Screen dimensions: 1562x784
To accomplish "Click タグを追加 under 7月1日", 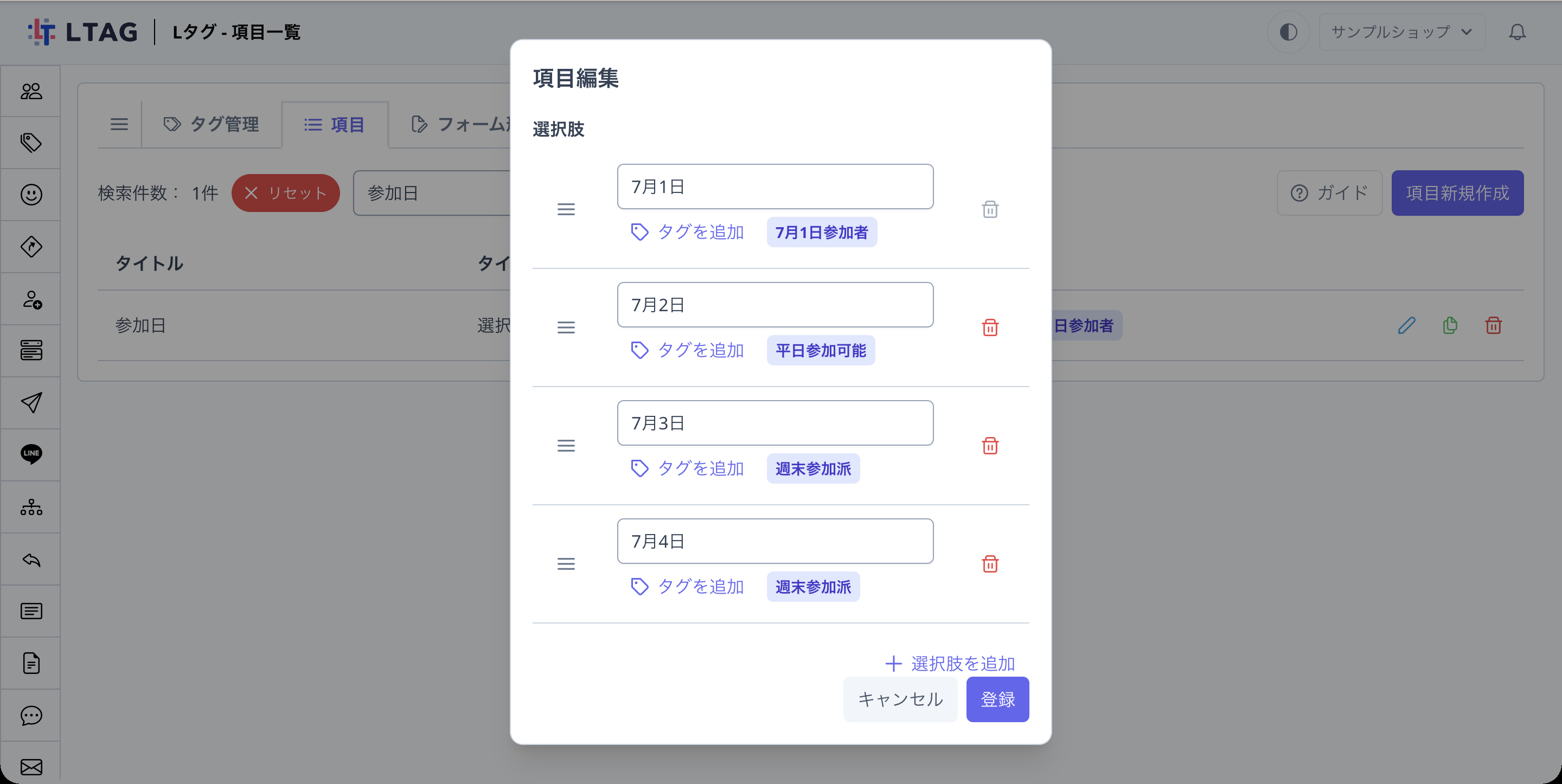I will click(x=688, y=232).
